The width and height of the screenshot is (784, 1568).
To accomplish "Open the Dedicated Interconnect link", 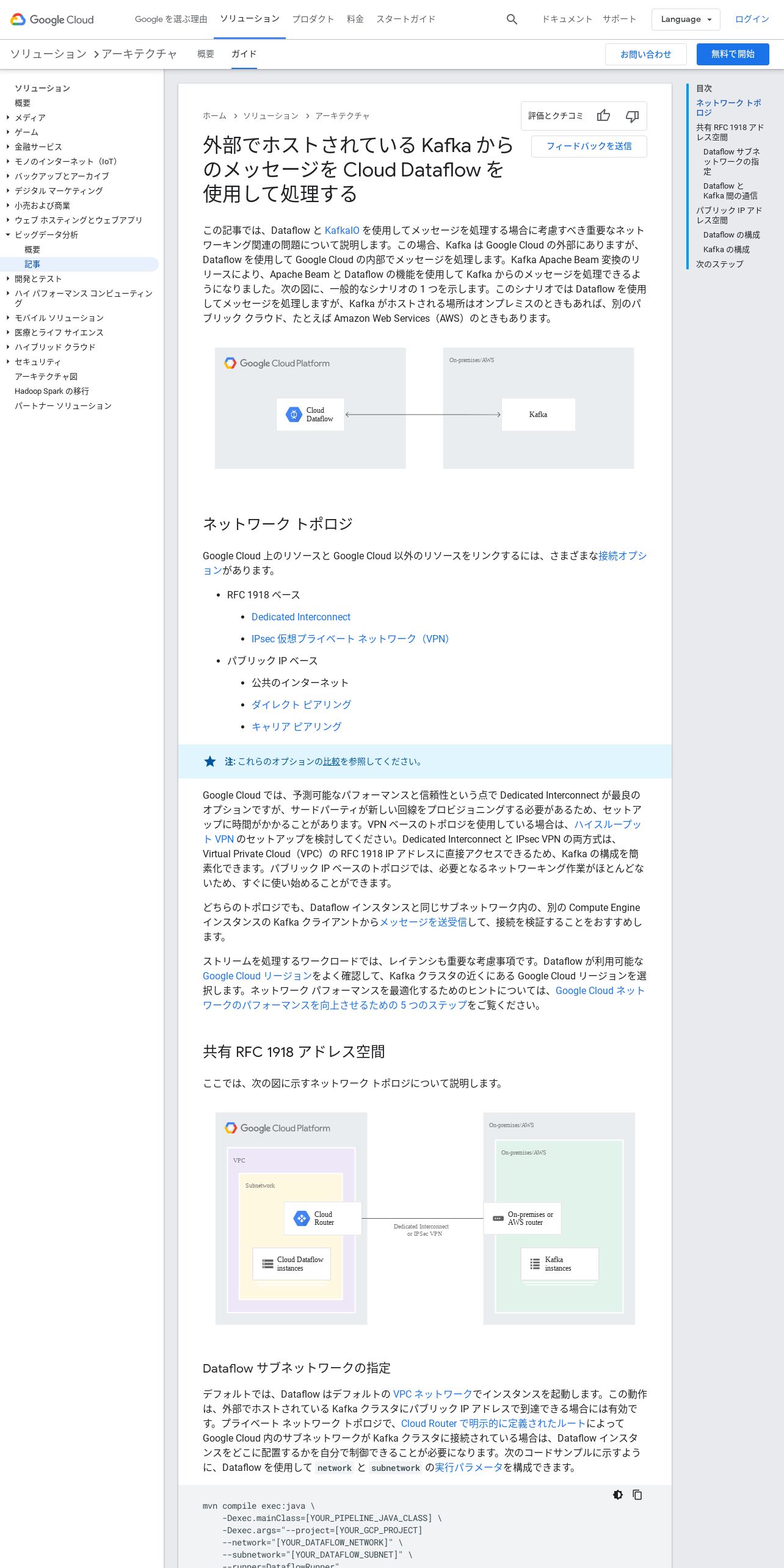I will 301,617.
